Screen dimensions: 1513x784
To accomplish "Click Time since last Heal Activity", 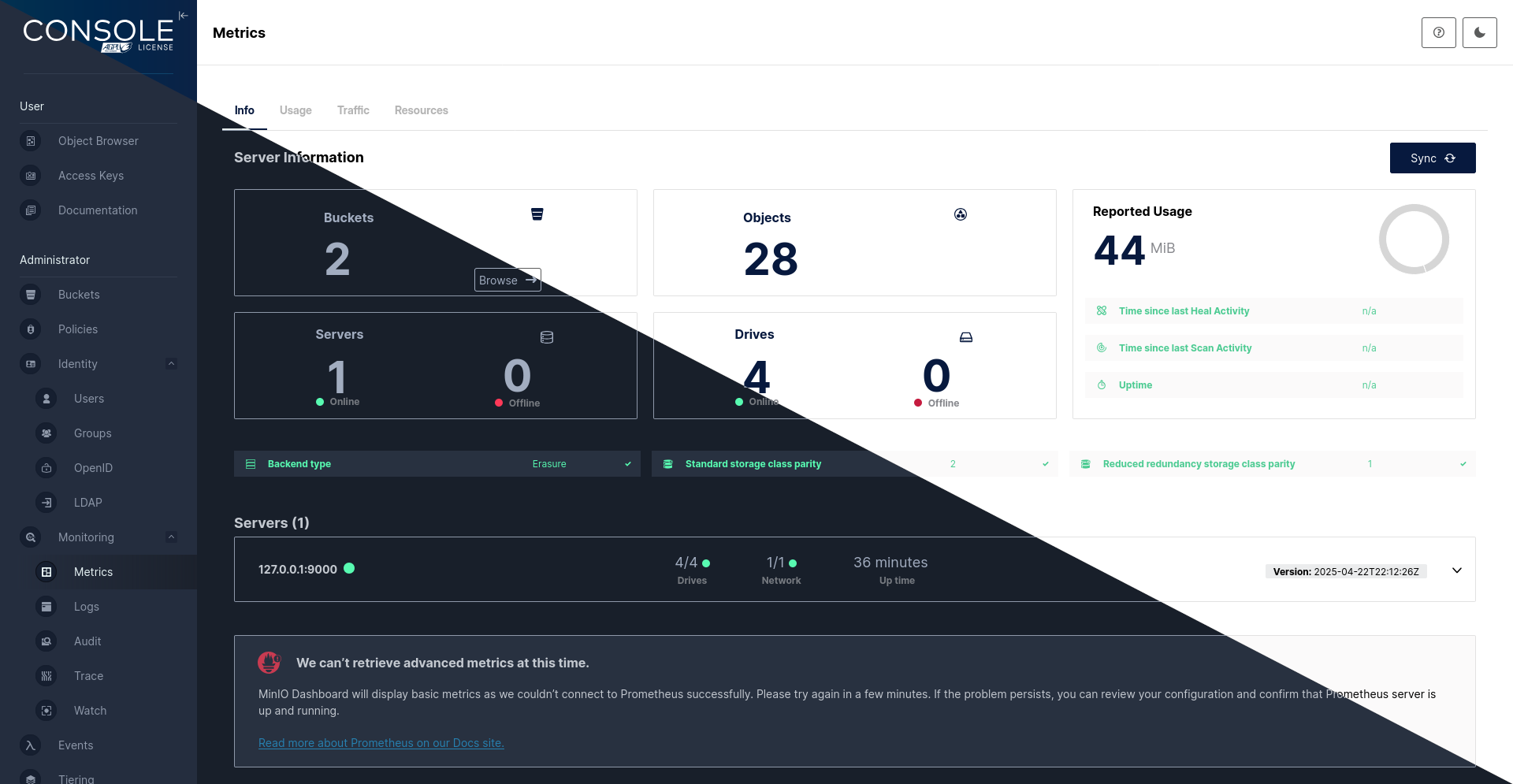I will (x=1274, y=311).
